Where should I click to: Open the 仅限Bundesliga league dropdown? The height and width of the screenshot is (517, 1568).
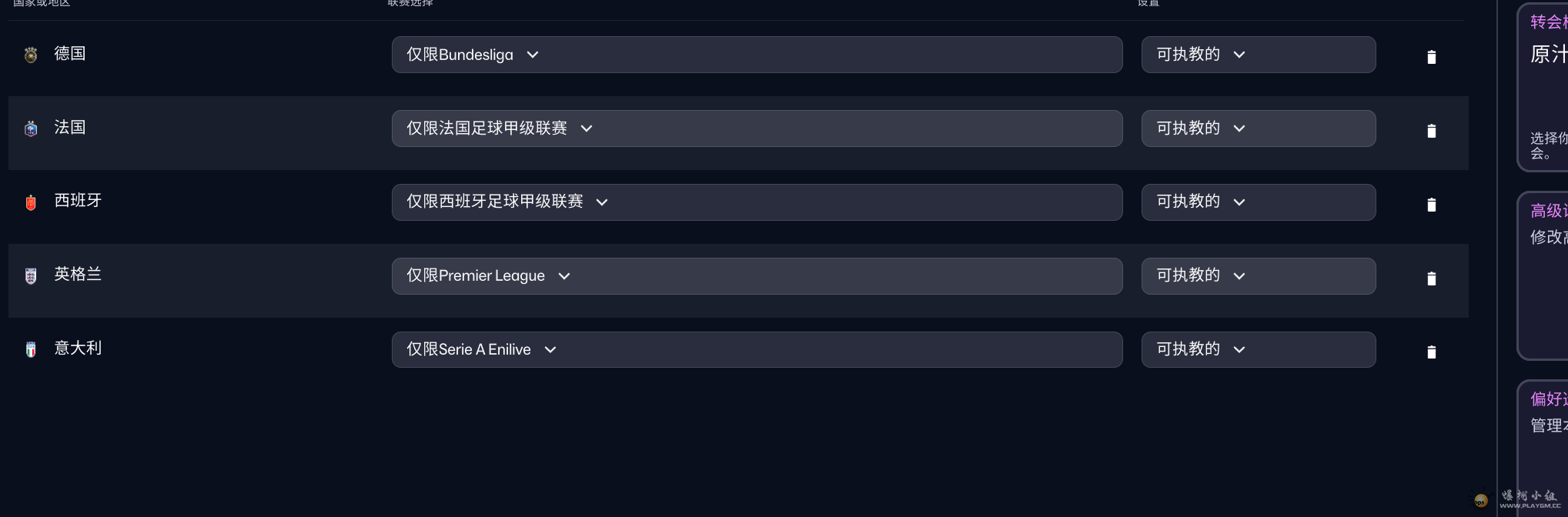click(x=757, y=54)
